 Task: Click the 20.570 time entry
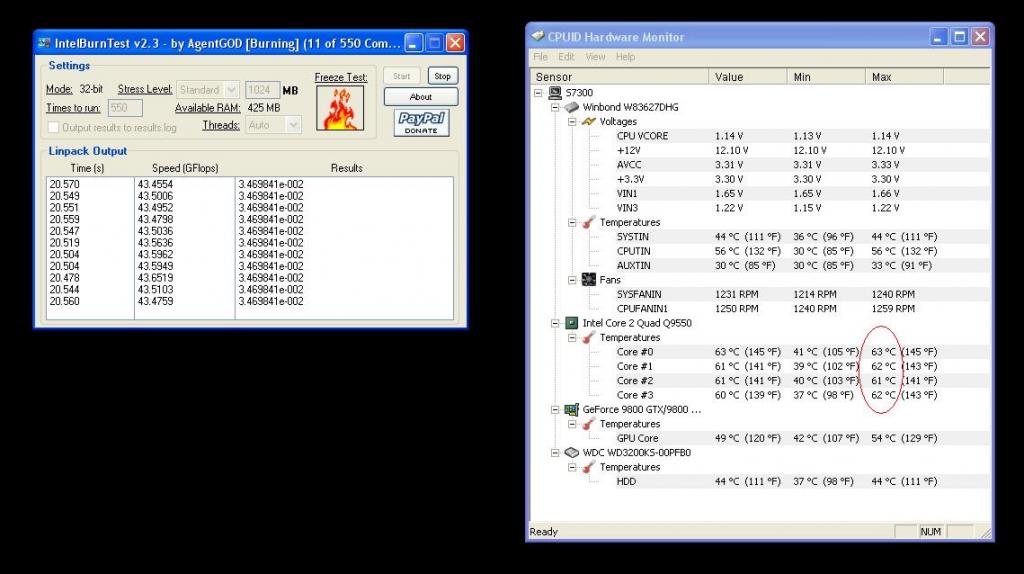(x=65, y=184)
